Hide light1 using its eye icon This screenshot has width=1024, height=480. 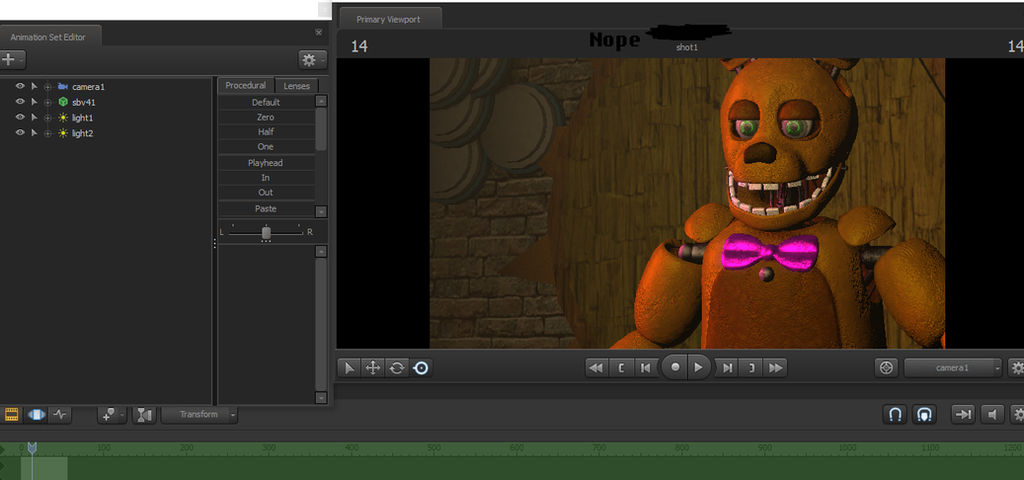click(20, 118)
